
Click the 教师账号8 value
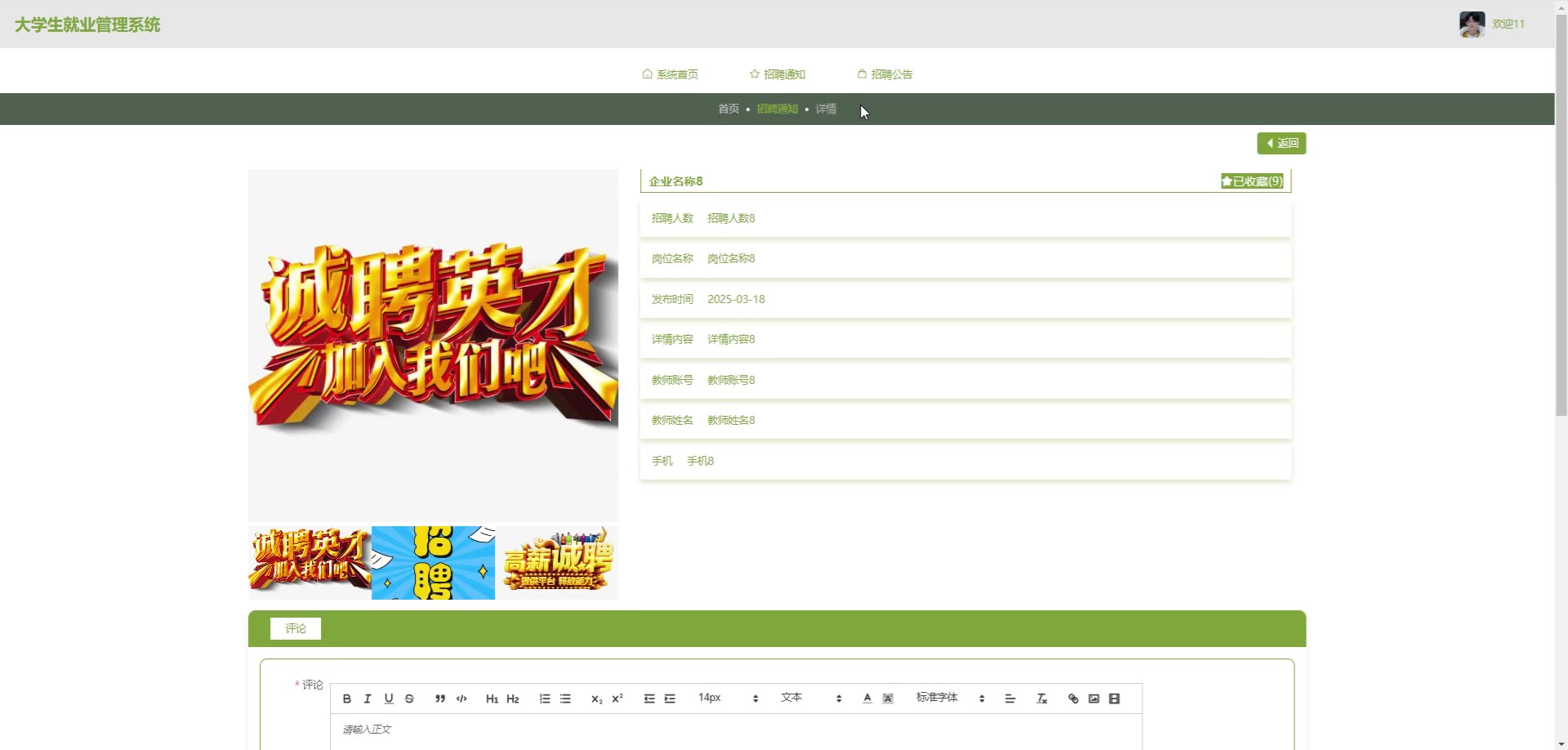[x=731, y=380]
